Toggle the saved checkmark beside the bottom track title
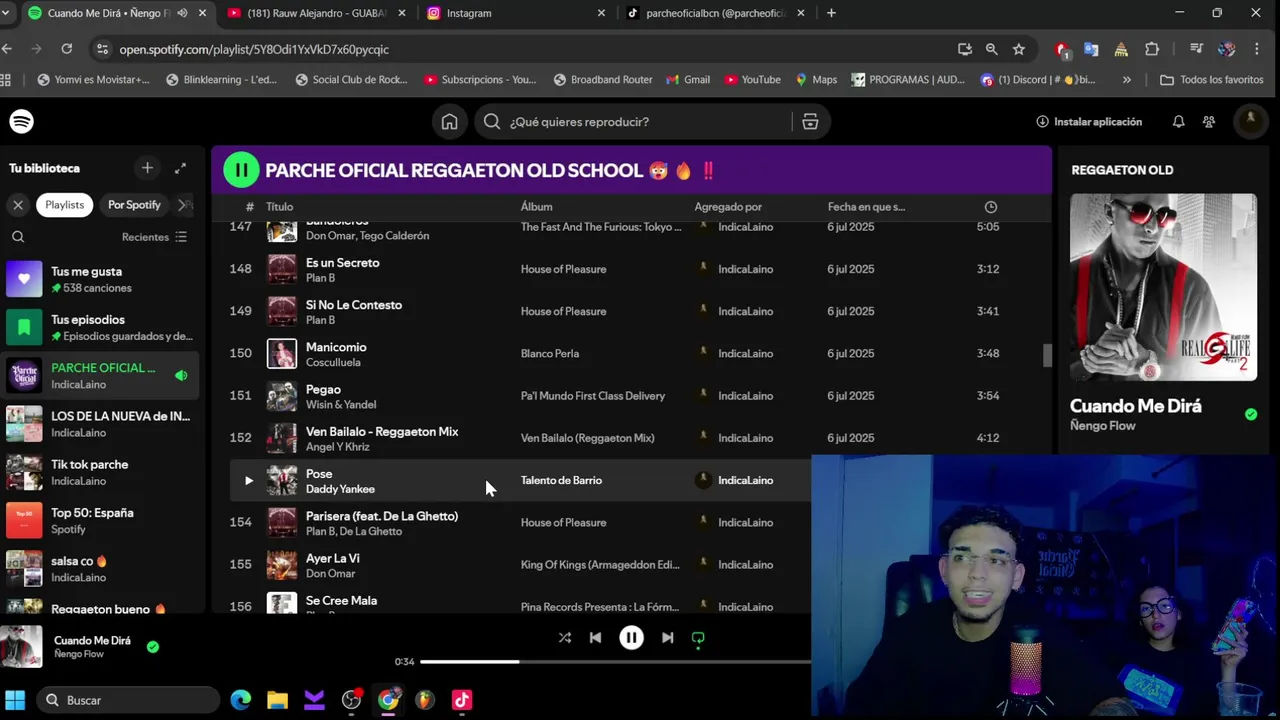1280x720 pixels. [153, 647]
